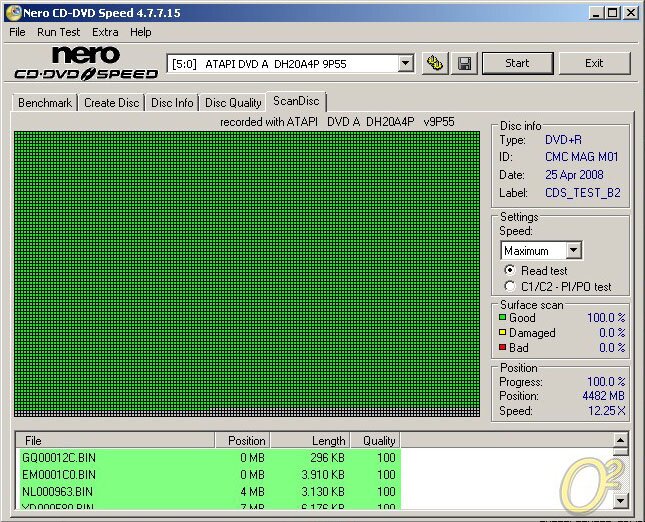Select the EM0001C0.BIN file row

pos(209,475)
